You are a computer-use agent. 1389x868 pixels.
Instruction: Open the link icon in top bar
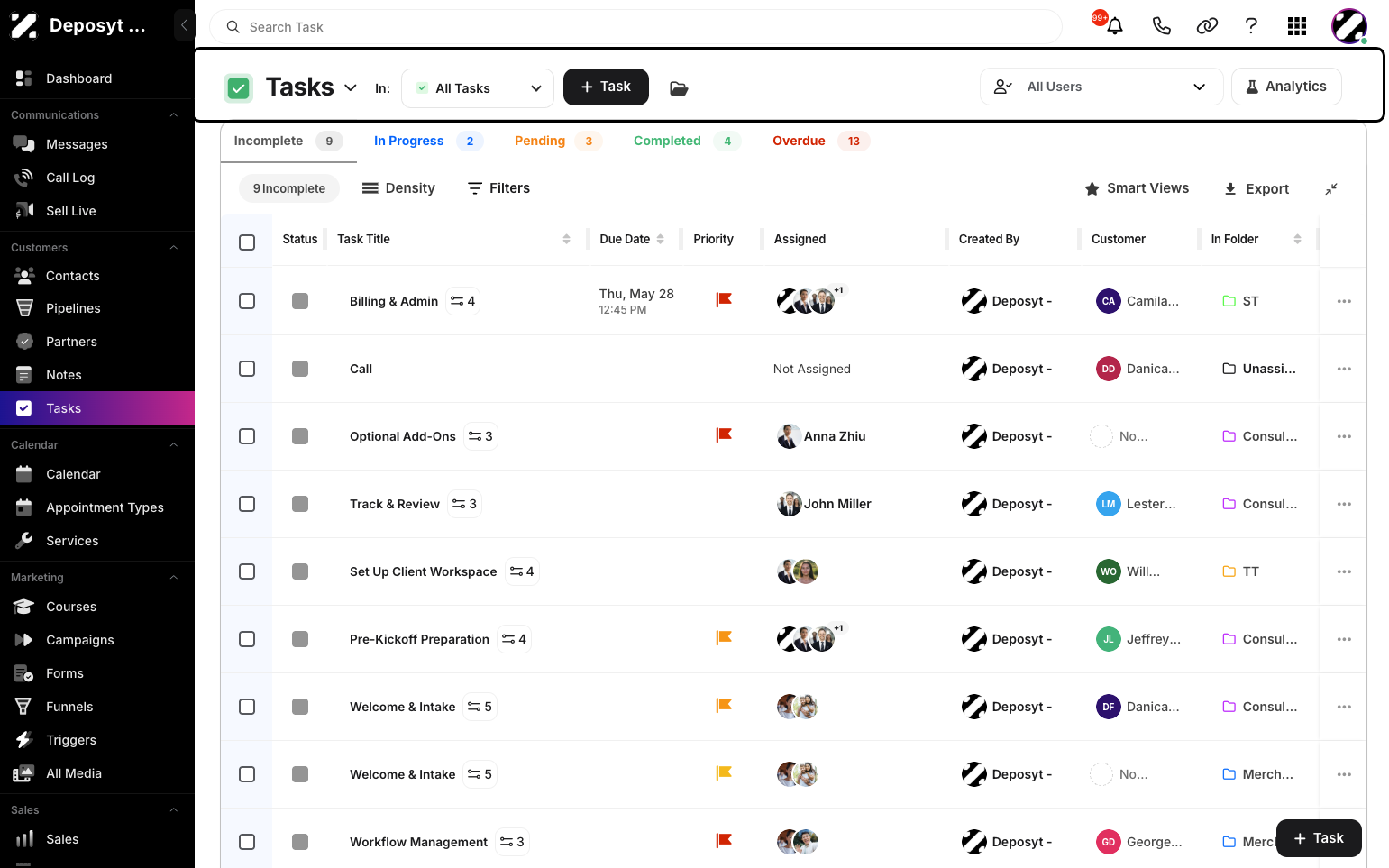[x=1207, y=26]
